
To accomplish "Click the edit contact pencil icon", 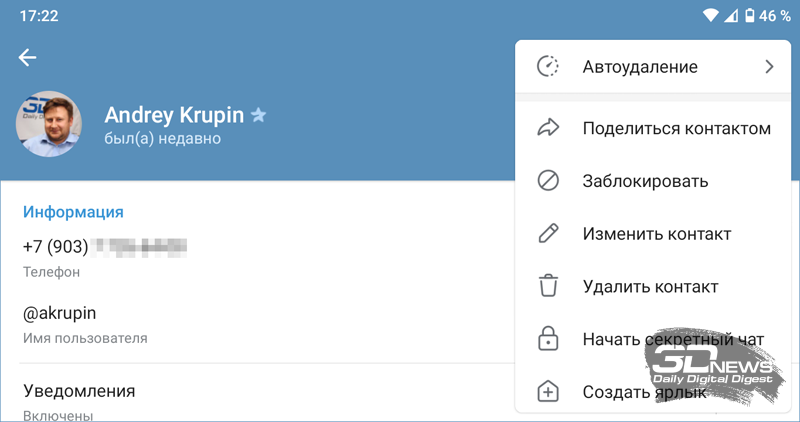I will coord(548,234).
